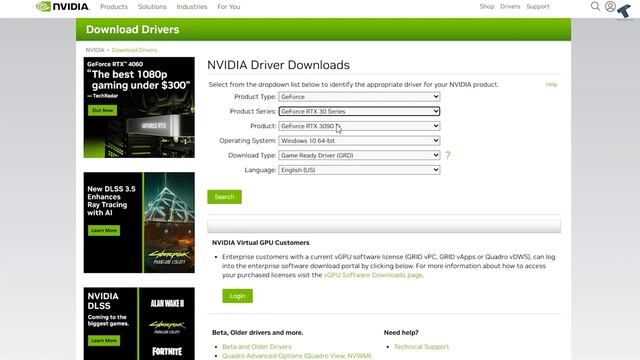Open the For You menu

click(x=229, y=7)
